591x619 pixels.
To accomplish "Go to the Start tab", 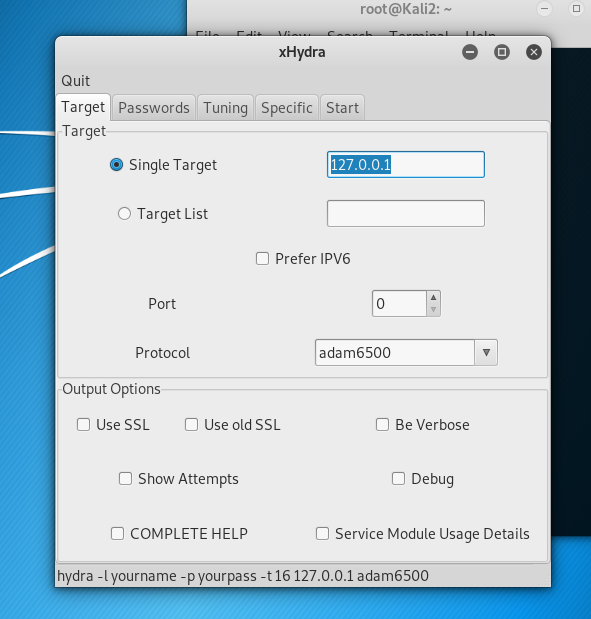I will (x=342, y=108).
